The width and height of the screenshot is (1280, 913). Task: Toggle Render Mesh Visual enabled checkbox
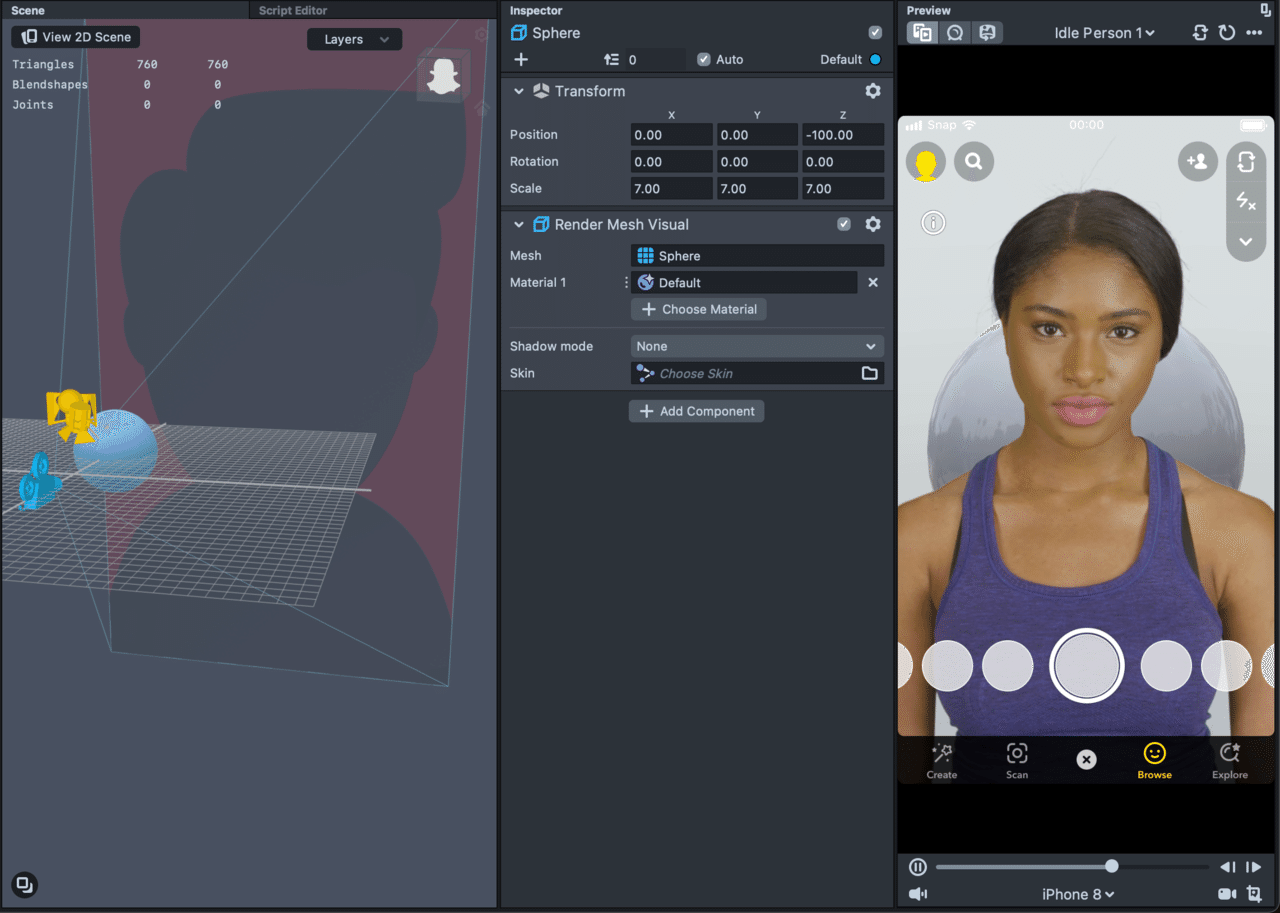844,225
